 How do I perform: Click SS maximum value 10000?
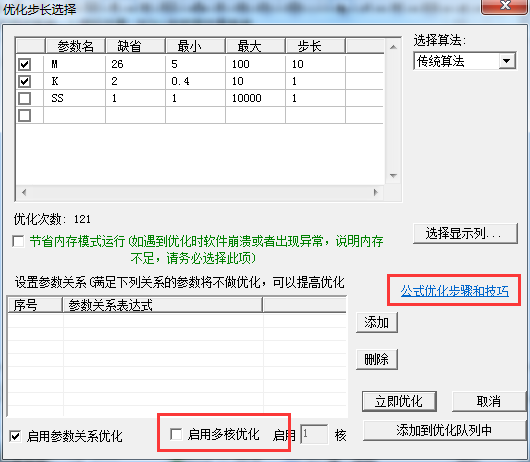[256, 98]
